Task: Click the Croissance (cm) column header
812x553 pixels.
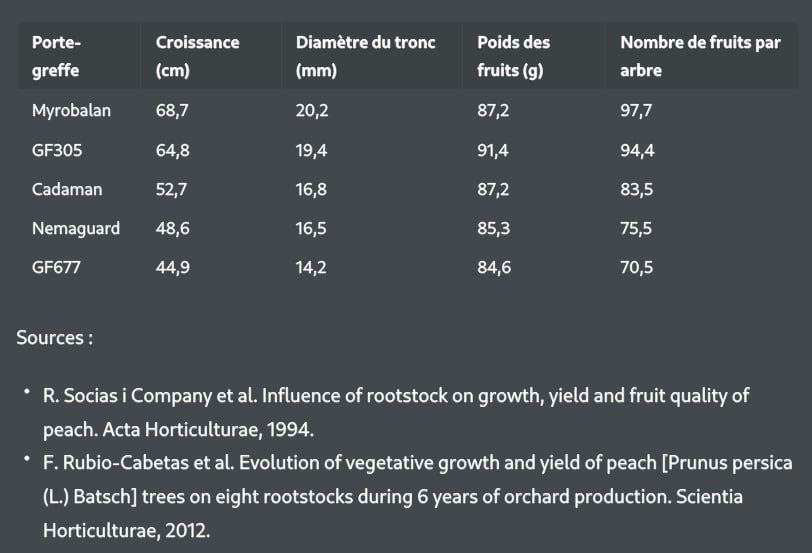Action: pyautogui.click(x=197, y=57)
